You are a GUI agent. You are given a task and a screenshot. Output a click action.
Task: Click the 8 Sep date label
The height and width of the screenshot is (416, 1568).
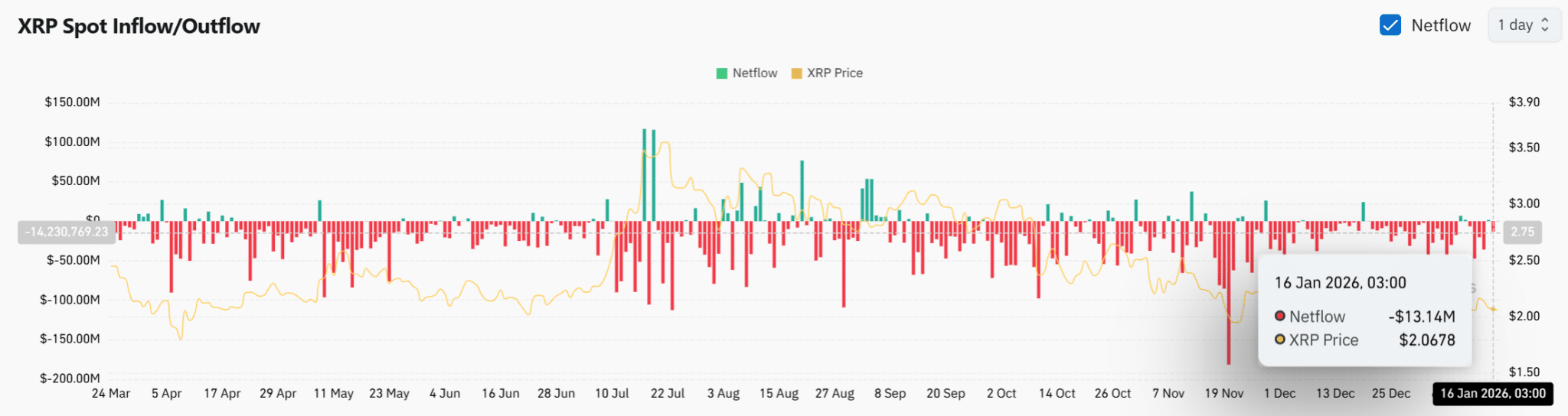[x=890, y=394]
